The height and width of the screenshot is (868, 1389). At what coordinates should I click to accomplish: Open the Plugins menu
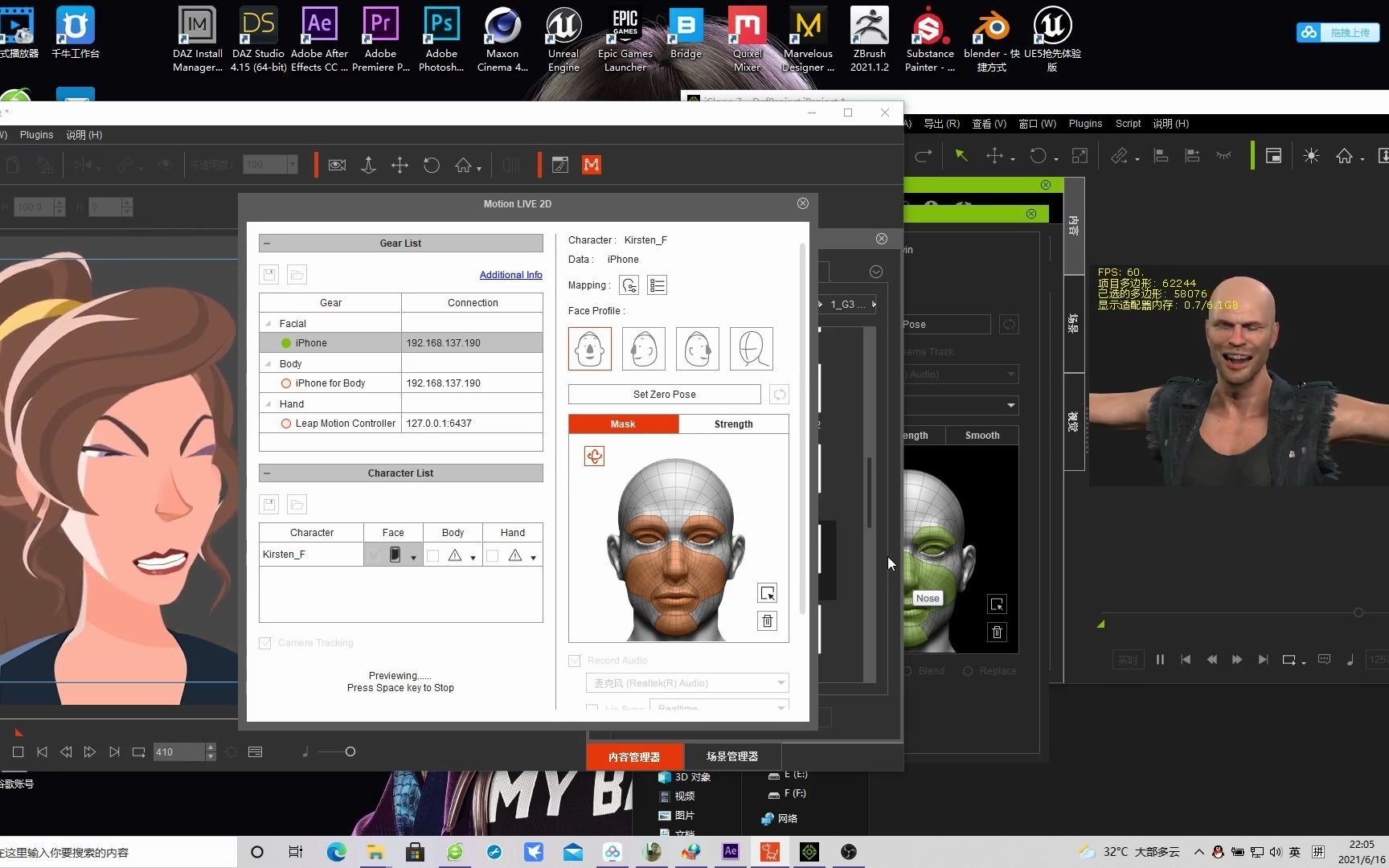36,135
